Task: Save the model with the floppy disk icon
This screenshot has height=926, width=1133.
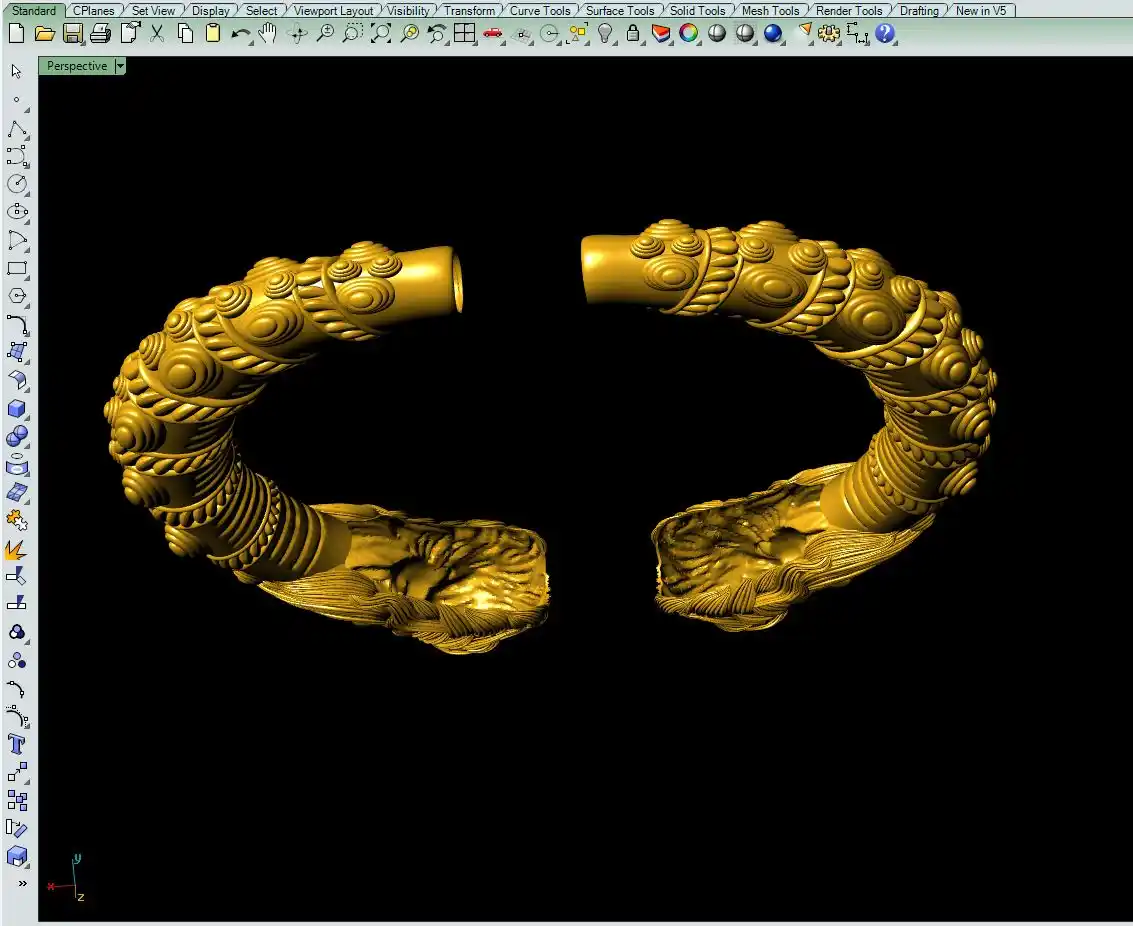Action: (72, 33)
